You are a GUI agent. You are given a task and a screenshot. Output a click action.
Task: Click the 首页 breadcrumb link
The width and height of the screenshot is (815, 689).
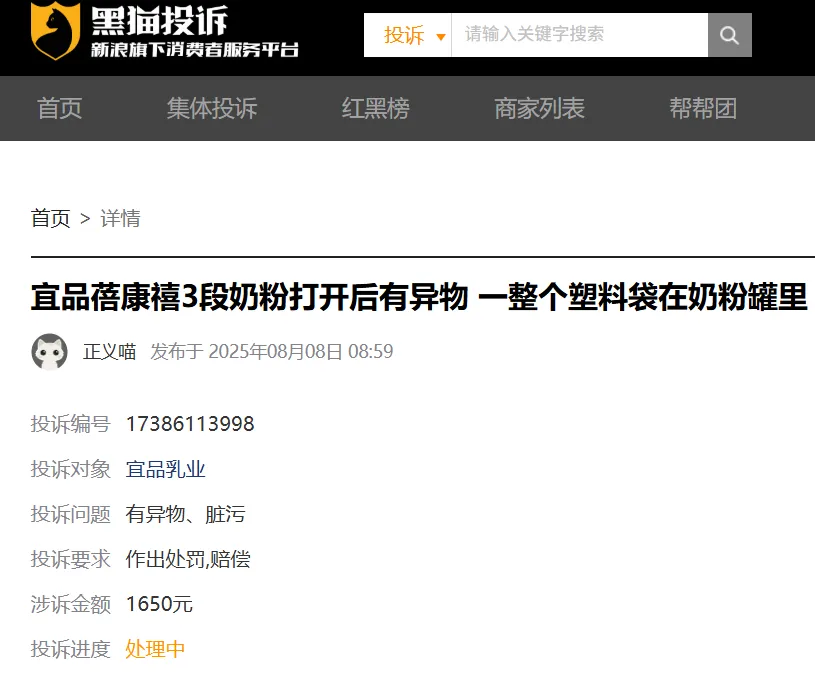(x=51, y=218)
